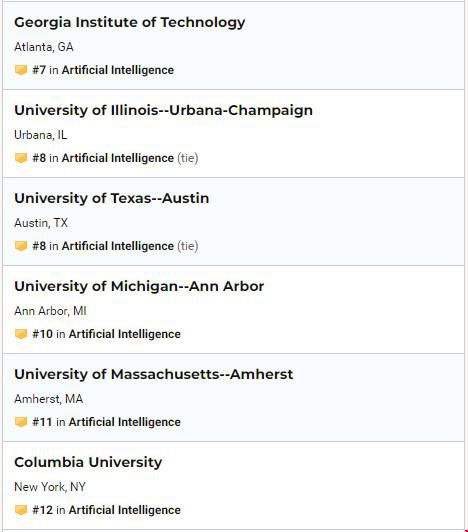468x532 pixels.
Task: Click the badge icon in University of Texas row
Action: (x=21, y=246)
